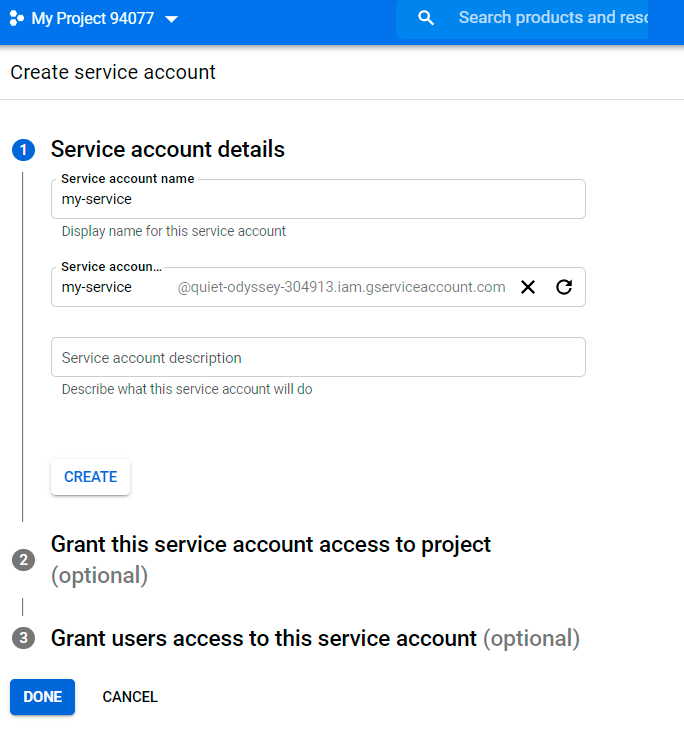
Task: Focus the Search products and resources box
Action: pos(552,18)
